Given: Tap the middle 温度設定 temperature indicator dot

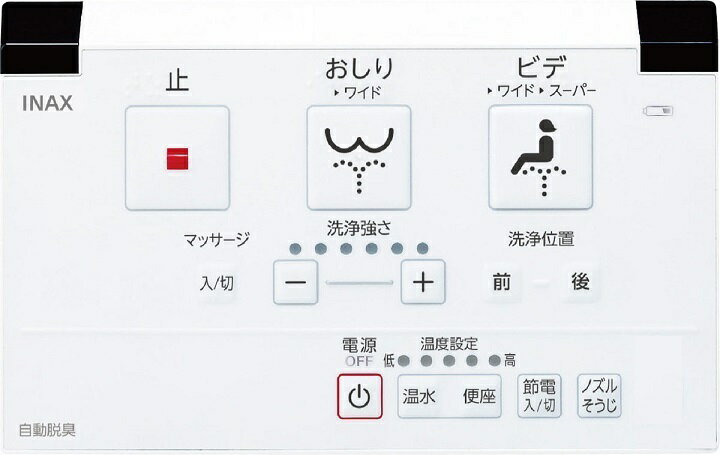Looking at the screenshot, I should pyautogui.click(x=449, y=360).
